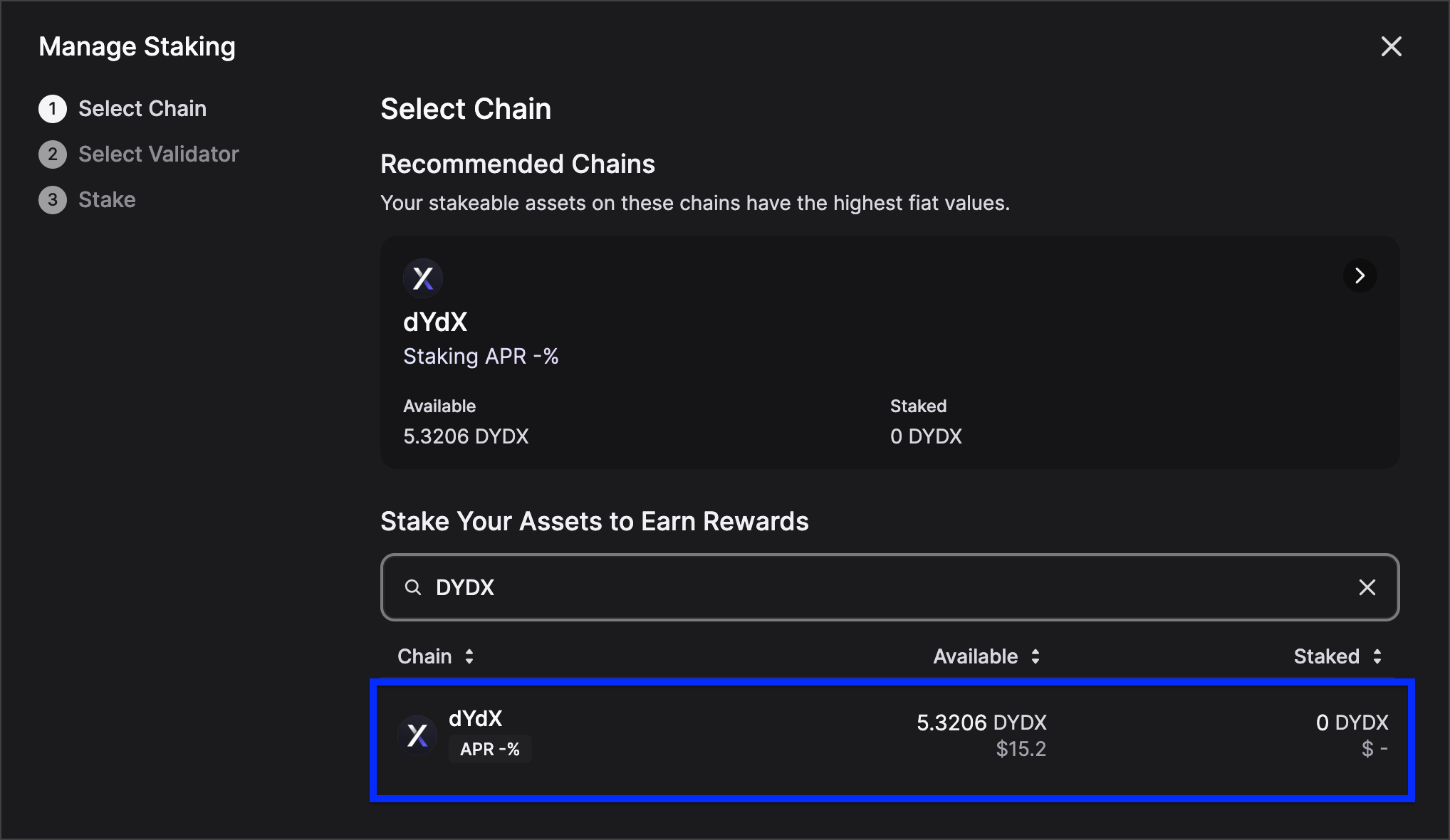Click the DYDX search input field
Viewport: 1450px width, 840px height.
[855, 587]
